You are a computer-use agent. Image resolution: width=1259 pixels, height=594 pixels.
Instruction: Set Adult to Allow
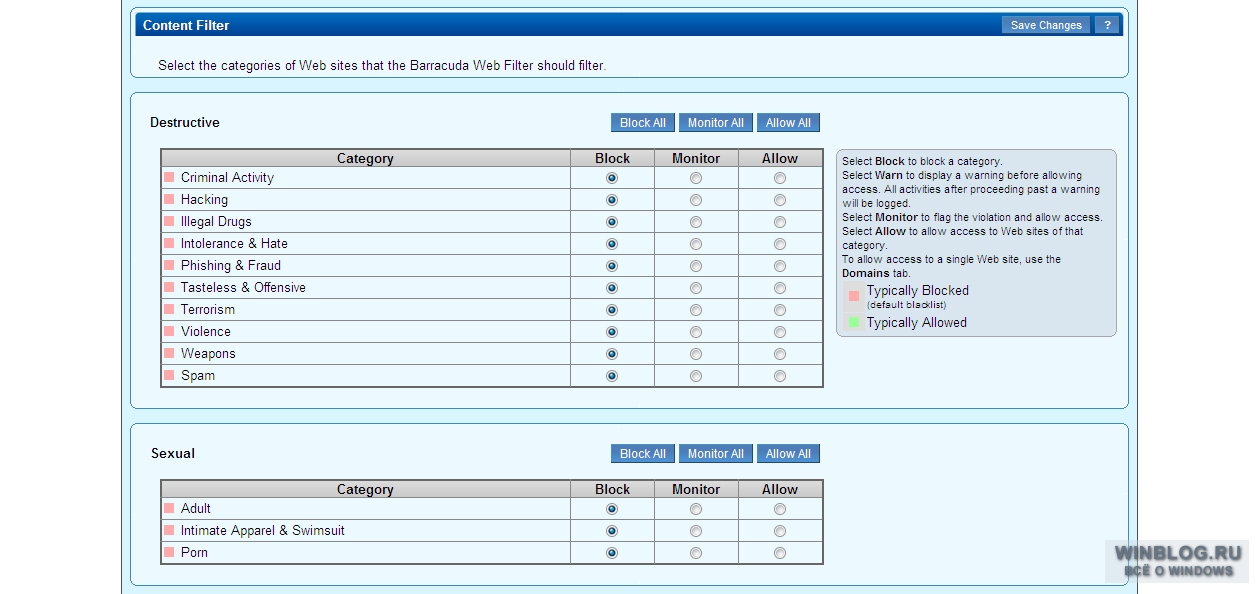pyautogui.click(x=780, y=509)
